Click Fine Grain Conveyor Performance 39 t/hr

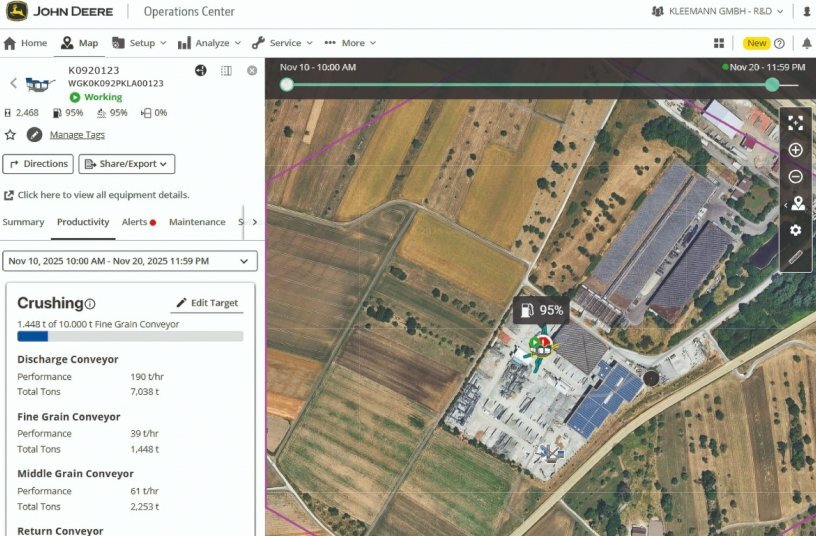pos(145,433)
